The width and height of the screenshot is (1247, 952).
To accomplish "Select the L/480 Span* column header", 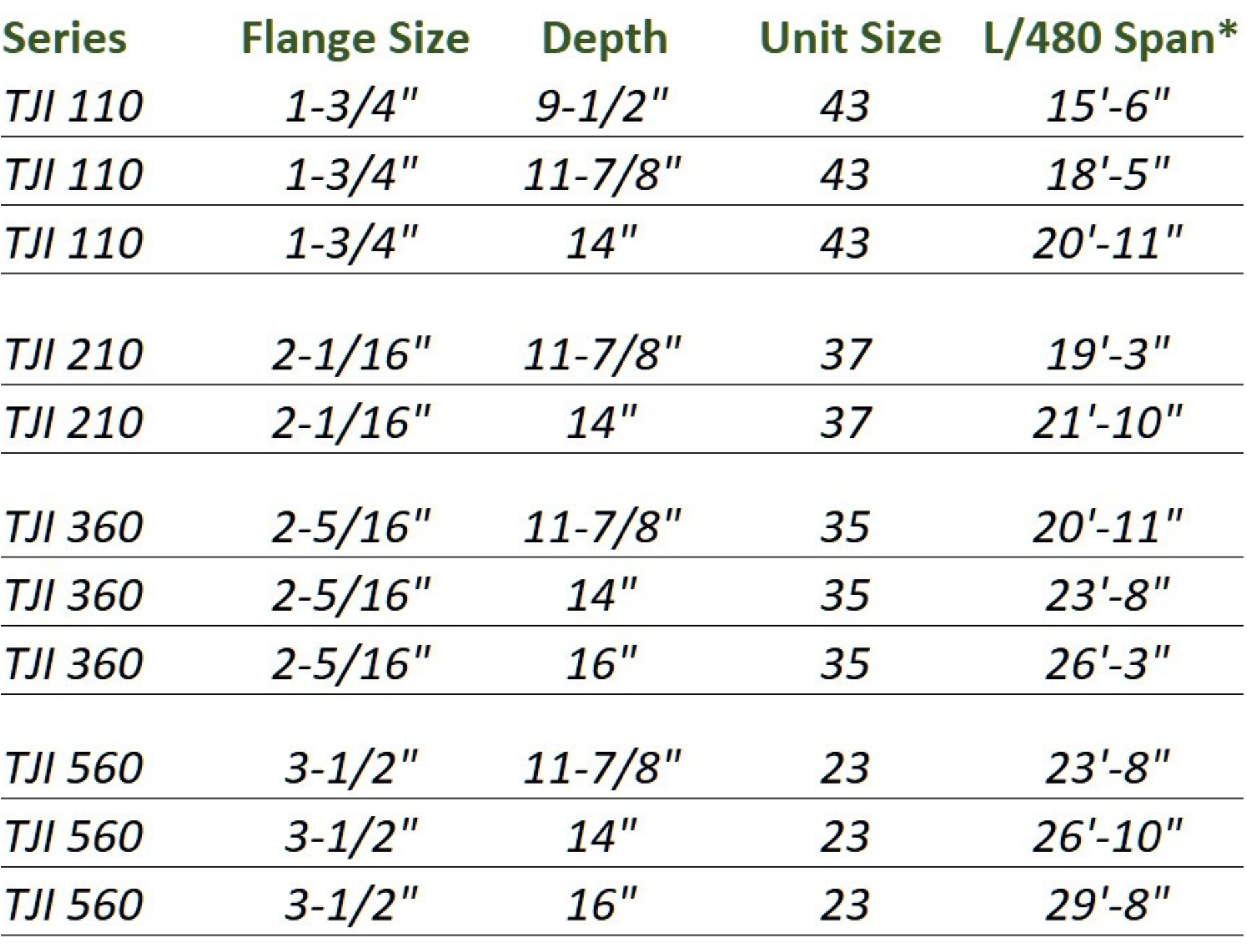I will [x=1110, y=37].
